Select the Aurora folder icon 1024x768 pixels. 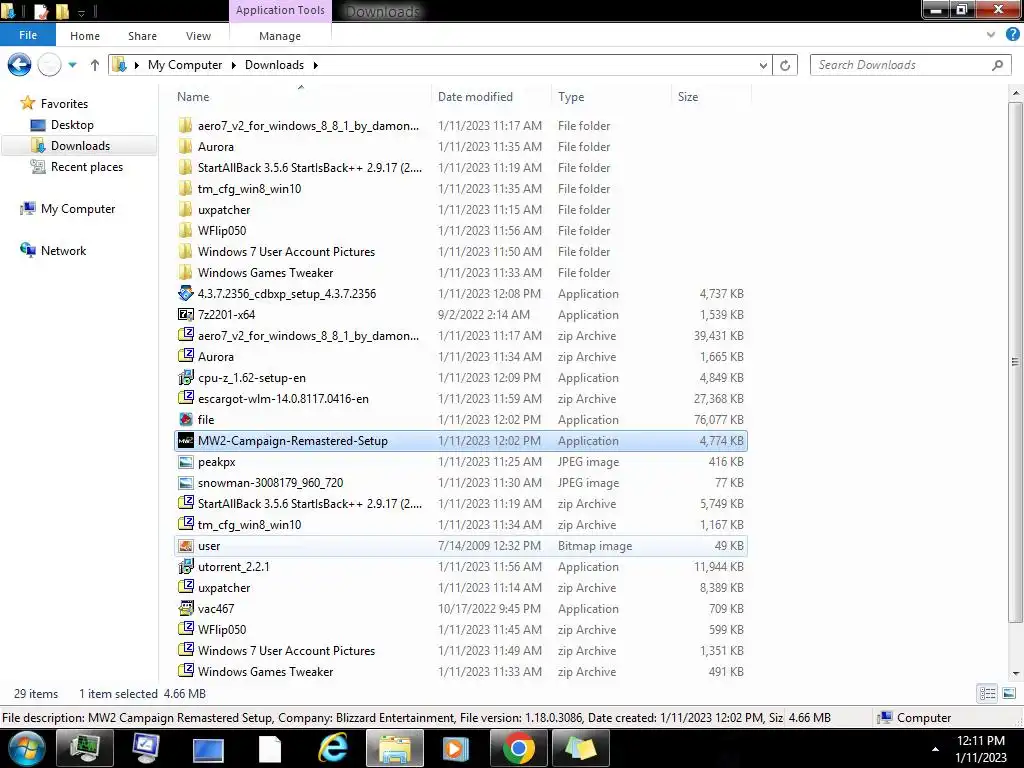click(x=185, y=146)
